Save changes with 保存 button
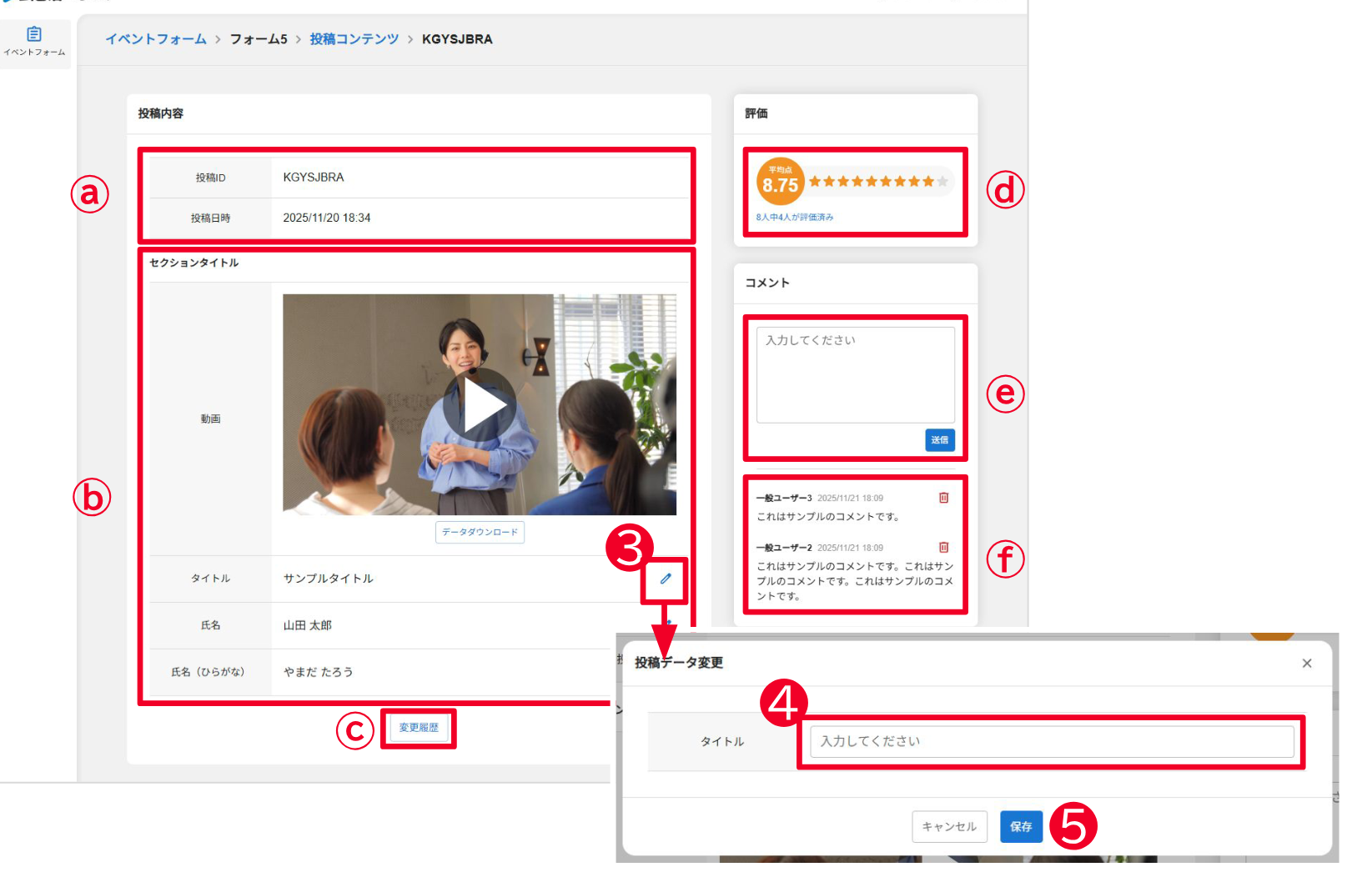Screen dimensions: 1372x872 (x=1021, y=826)
